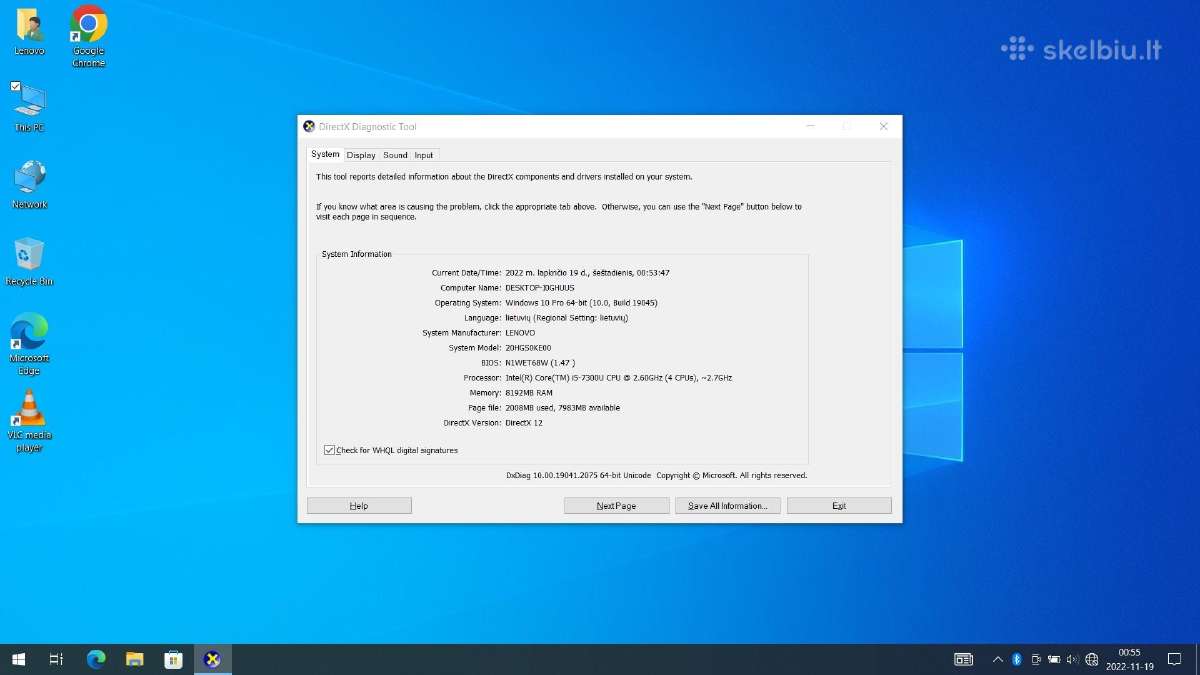Viewport: 1200px width, 675px height.
Task: Click the DirectX Diagnostic Tool title text
Action: tap(367, 127)
